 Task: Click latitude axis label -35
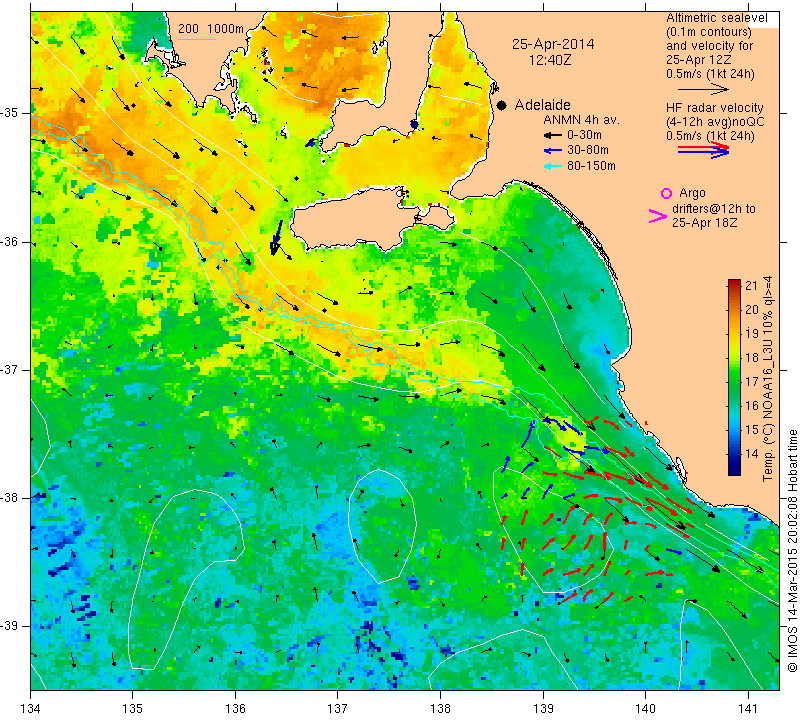(10, 113)
